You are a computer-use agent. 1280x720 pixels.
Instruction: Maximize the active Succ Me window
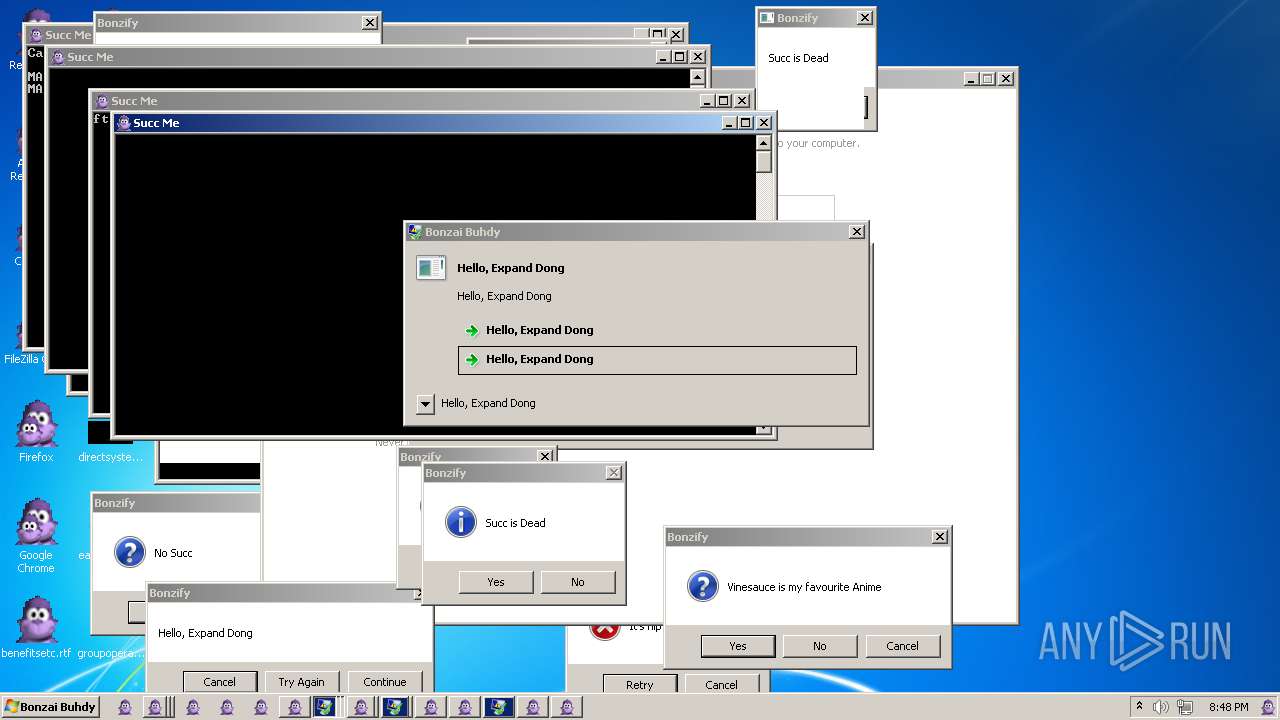click(746, 123)
